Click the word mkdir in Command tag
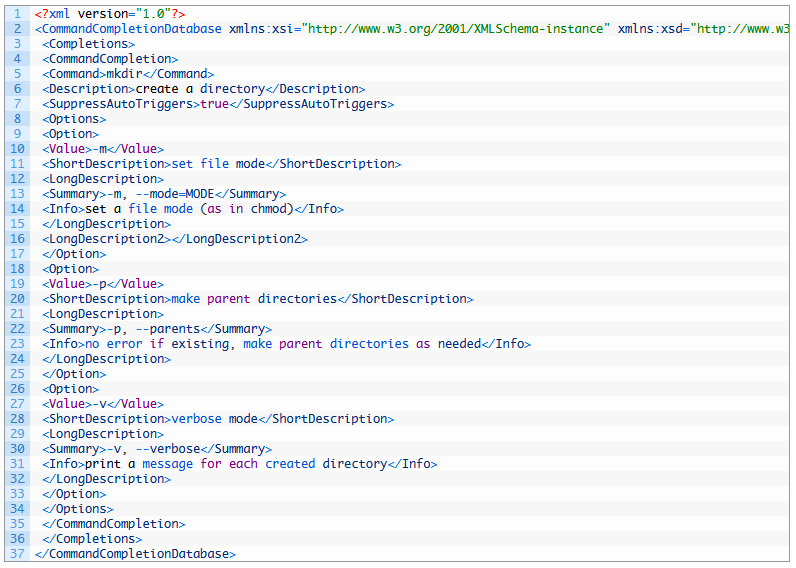 tap(124, 74)
